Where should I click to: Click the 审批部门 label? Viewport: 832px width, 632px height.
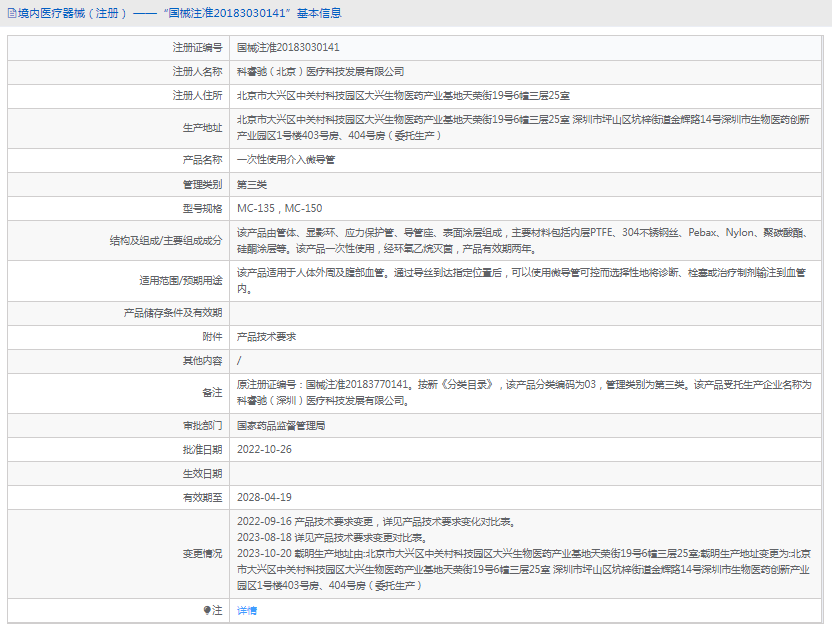pos(203,426)
